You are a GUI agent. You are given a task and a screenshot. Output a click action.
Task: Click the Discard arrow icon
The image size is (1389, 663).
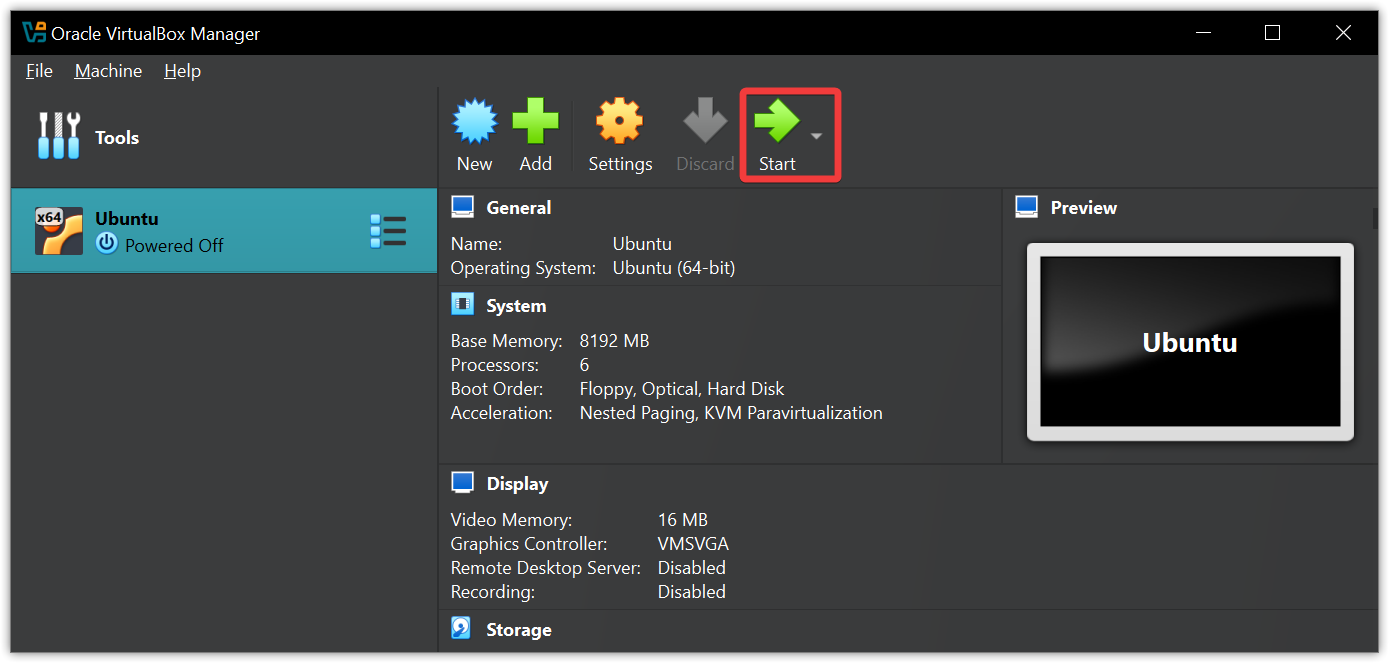point(704,122)
